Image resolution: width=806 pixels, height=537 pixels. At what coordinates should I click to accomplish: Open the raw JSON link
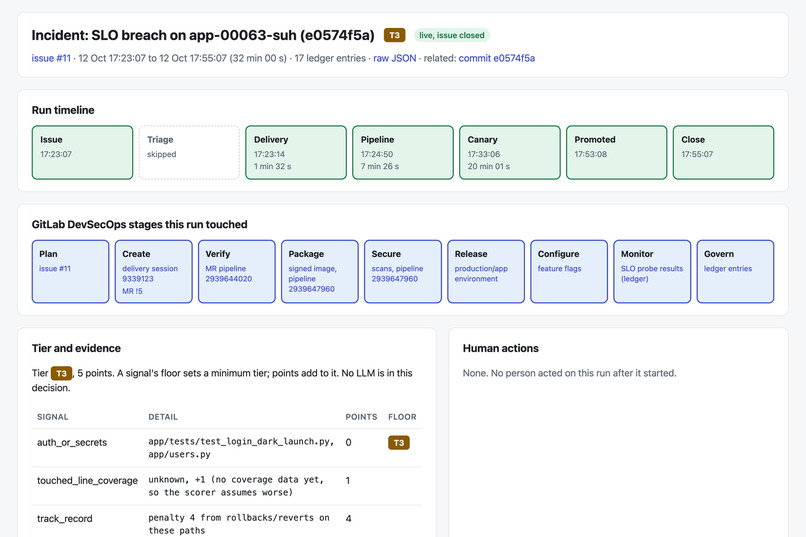pos(395,58)
